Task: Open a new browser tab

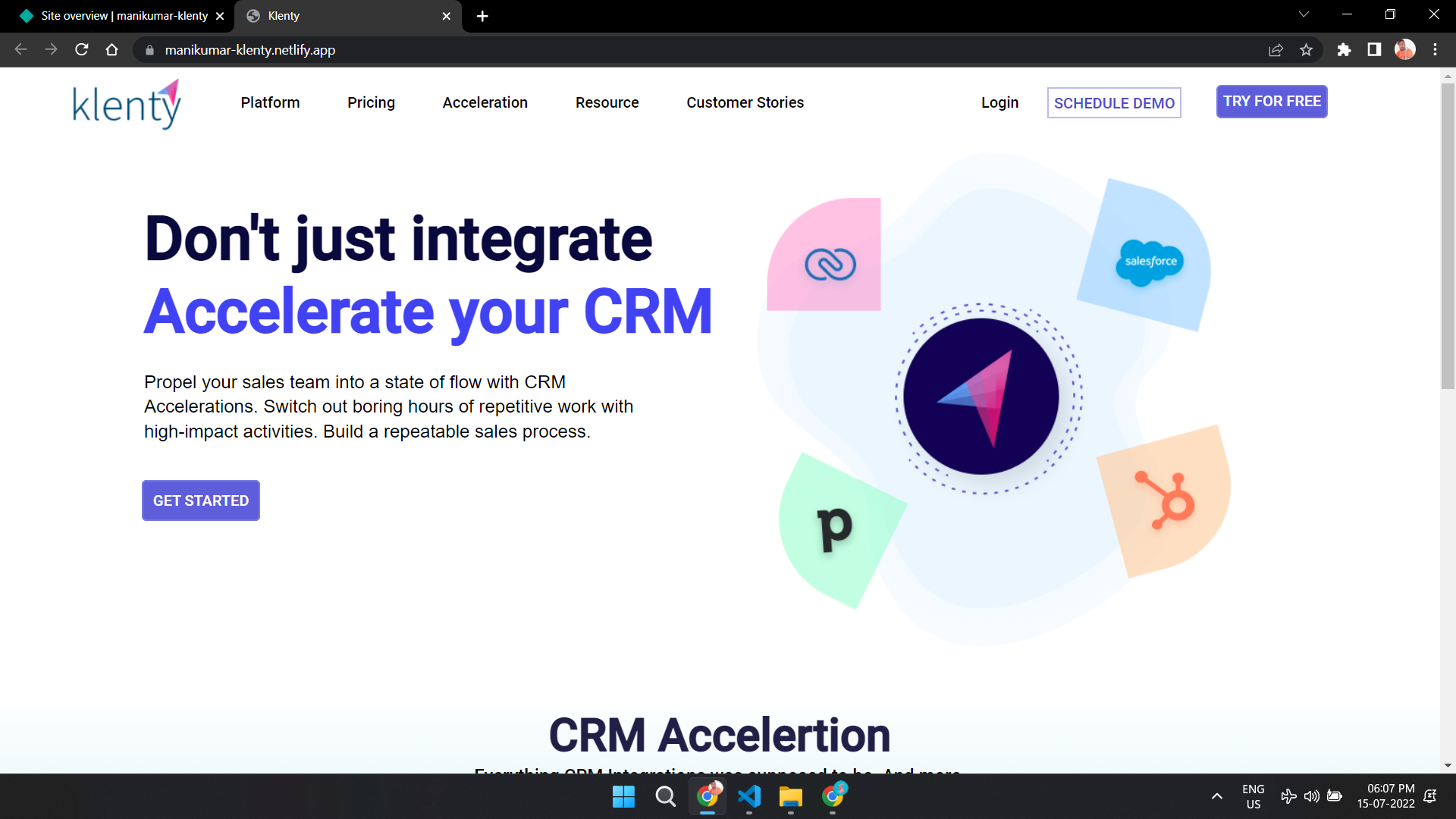Action: point(482,16)
